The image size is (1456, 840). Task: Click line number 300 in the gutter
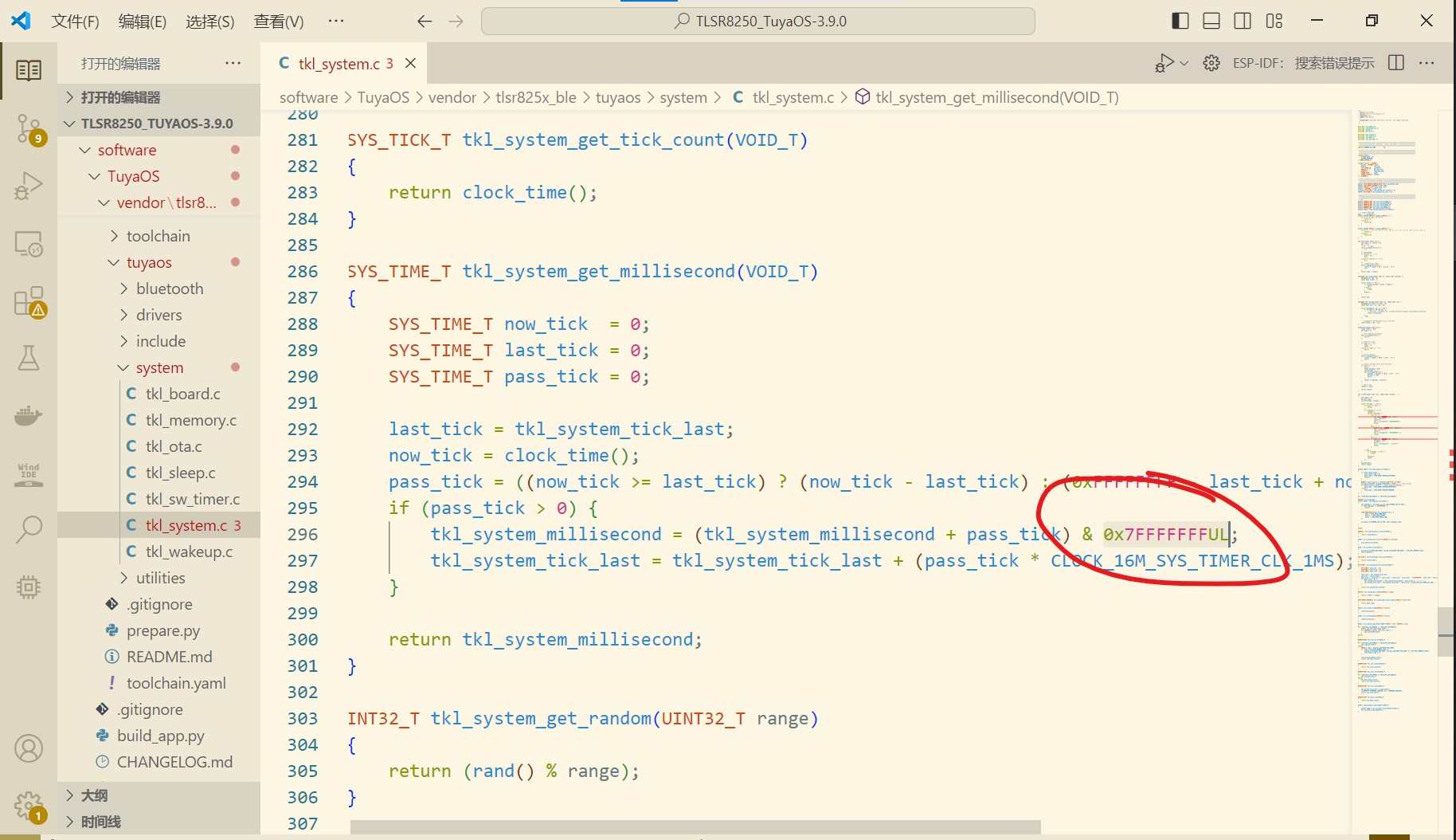tap(303, 639)
